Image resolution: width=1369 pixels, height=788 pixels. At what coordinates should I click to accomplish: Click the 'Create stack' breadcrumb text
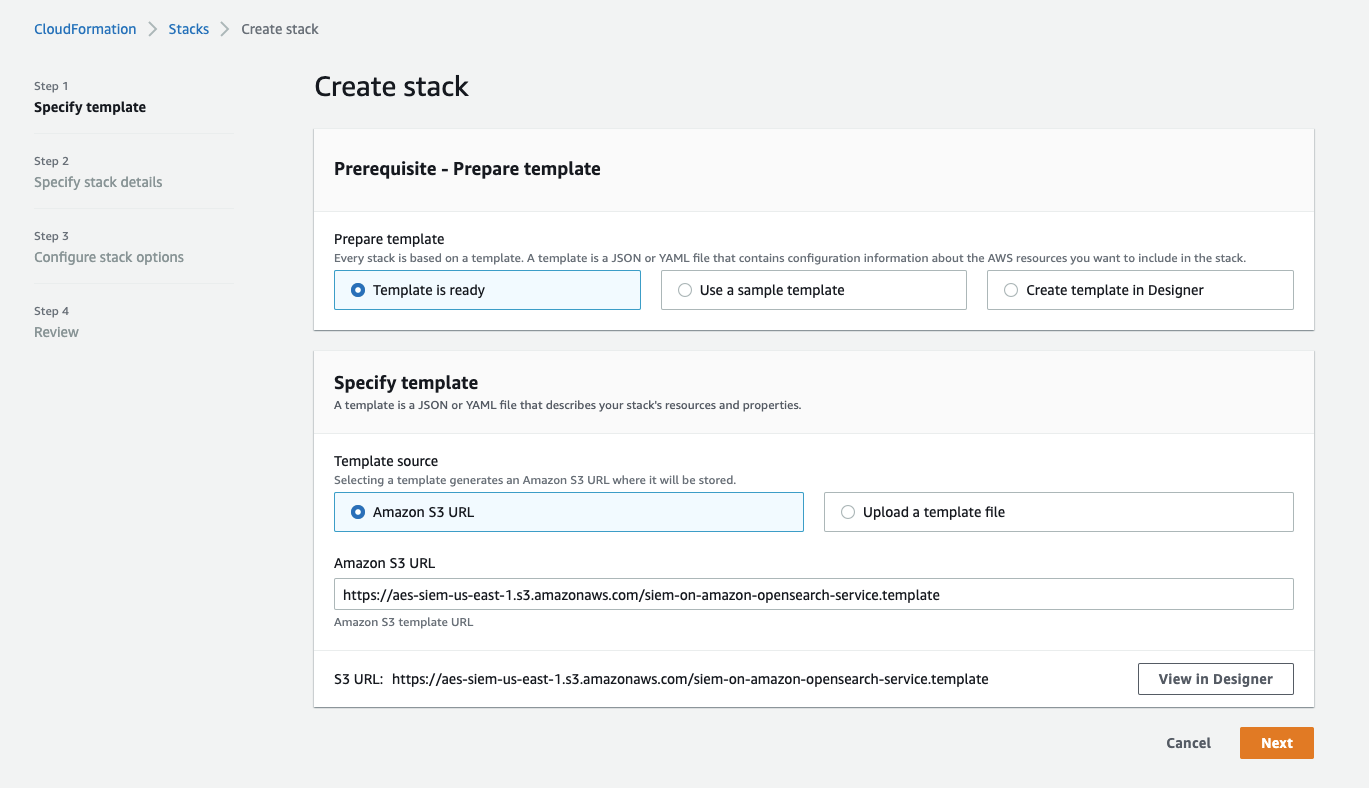280,29
